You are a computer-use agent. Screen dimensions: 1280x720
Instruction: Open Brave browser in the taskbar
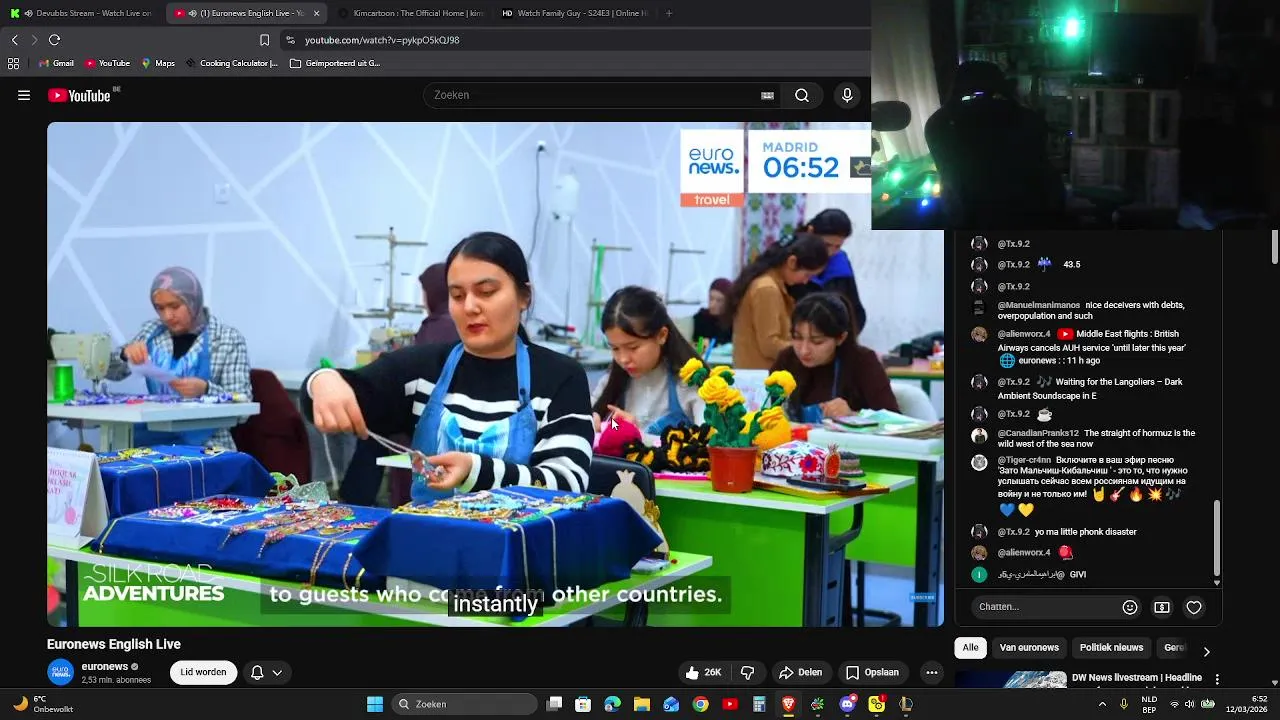[788, 704]
